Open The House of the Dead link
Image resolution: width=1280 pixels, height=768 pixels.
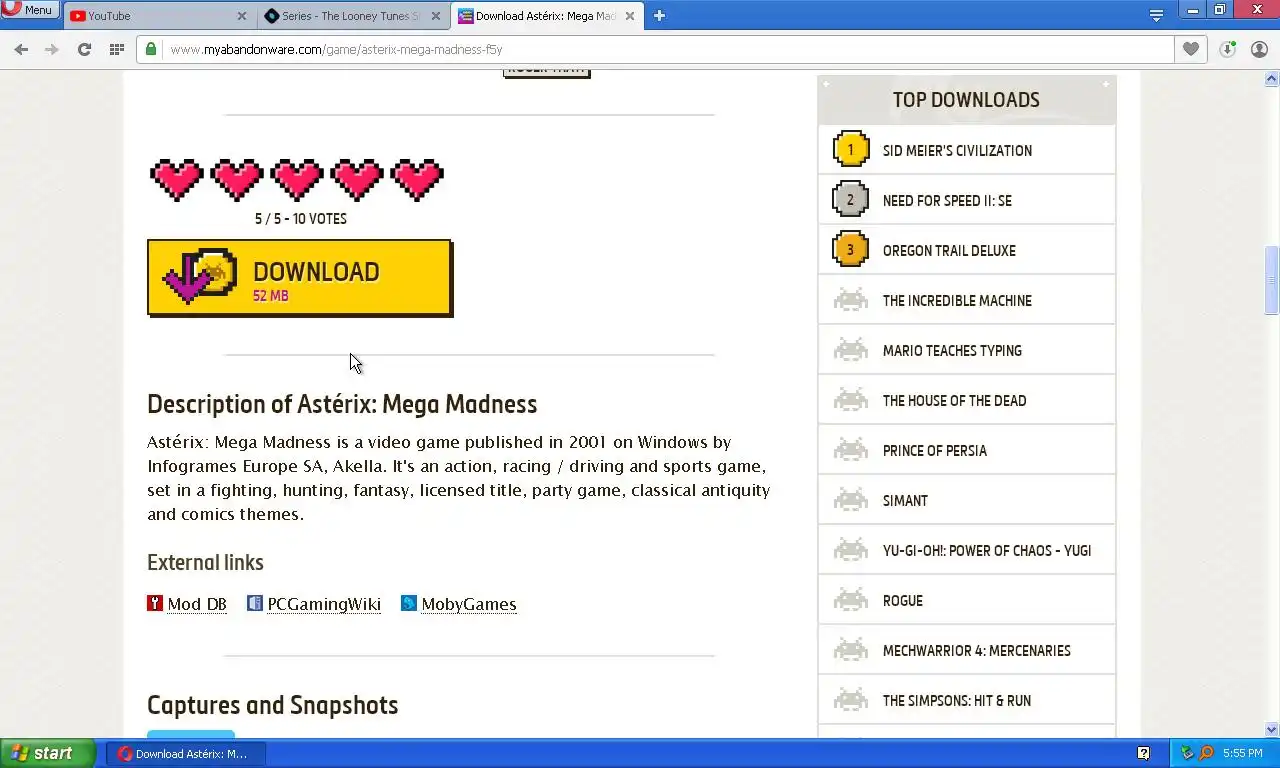click(954, 401)
